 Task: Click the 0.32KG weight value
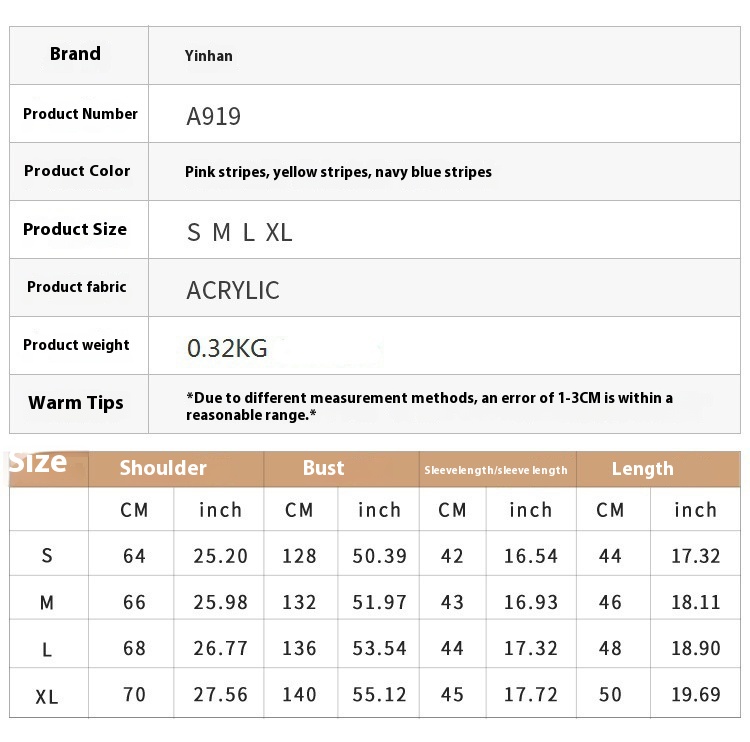click(227, 348)
